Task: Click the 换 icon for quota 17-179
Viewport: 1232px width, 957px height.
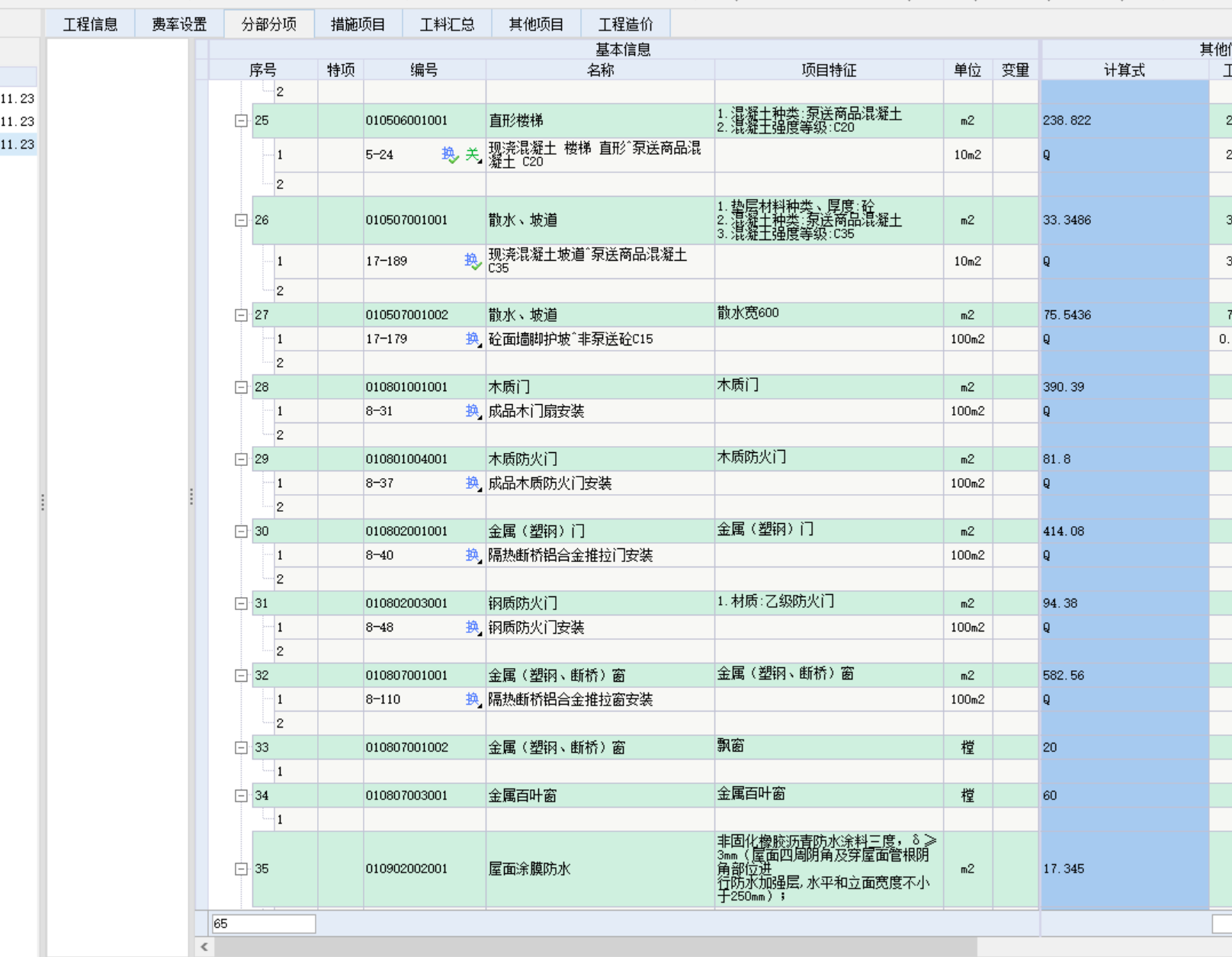Action: click(470, 339)
